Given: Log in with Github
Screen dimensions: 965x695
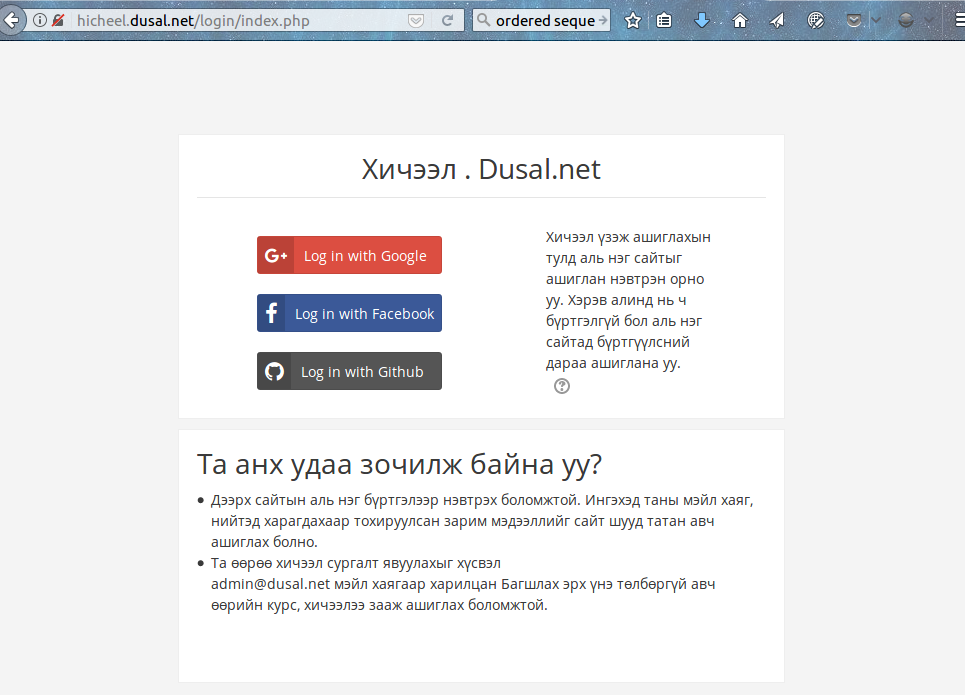Looking at the screenshot, I should pyautogui.click(x=349, y=371).
